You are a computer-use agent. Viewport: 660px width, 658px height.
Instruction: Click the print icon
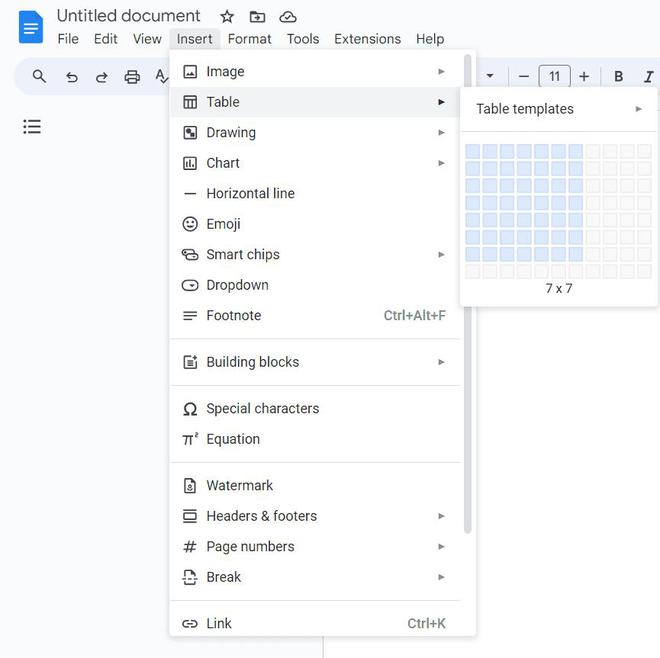tap(132, 77)
